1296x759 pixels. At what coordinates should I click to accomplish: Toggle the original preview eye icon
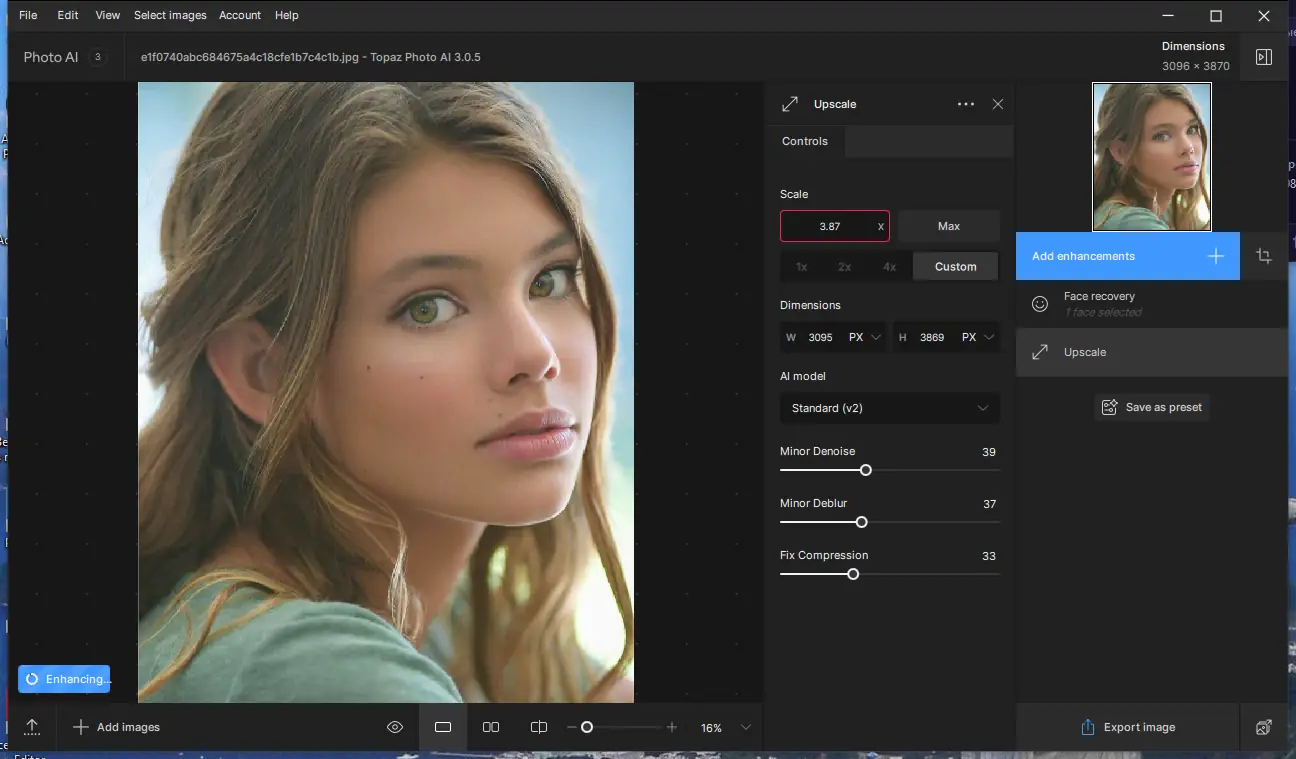[395, 727]
